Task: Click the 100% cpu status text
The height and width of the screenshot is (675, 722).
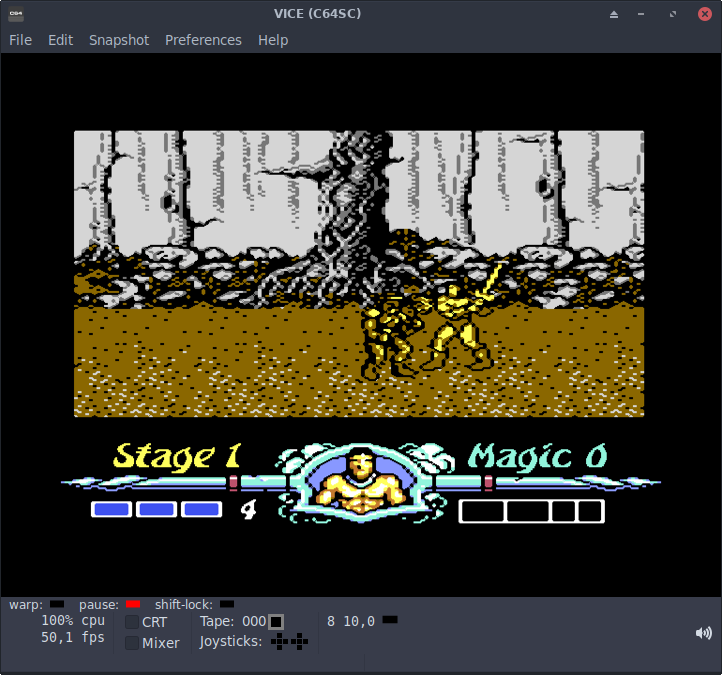Action: click(73, 621)
